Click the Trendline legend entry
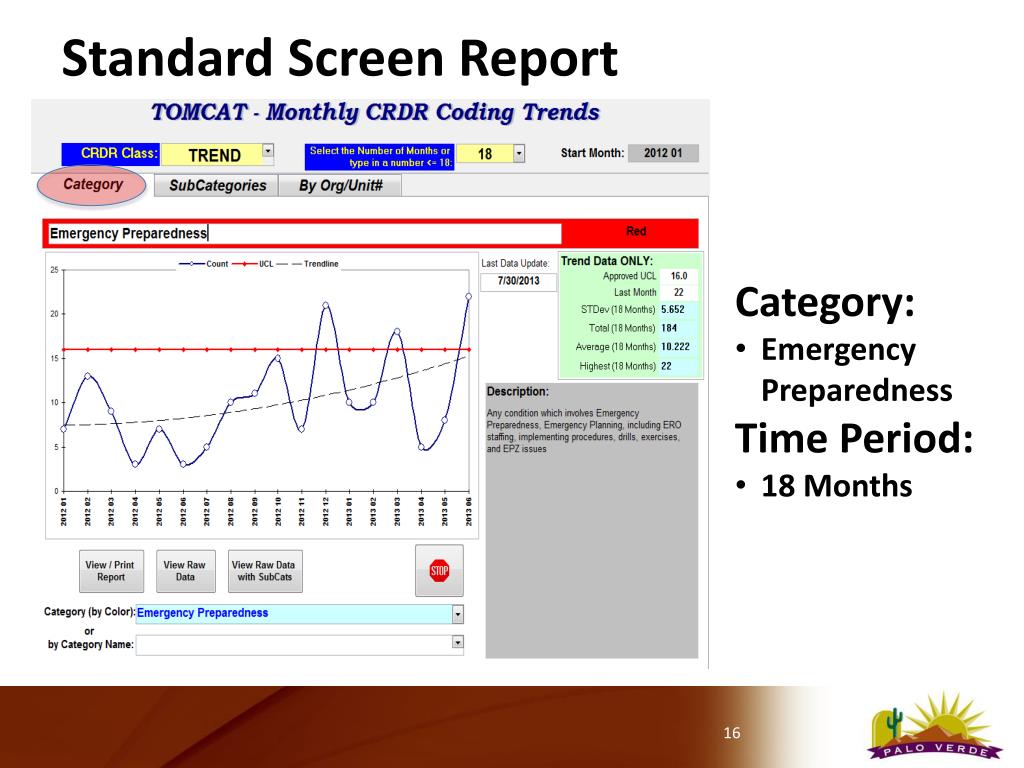The width and height of the screenshot is (1024, 768). [x=308, y=264]
